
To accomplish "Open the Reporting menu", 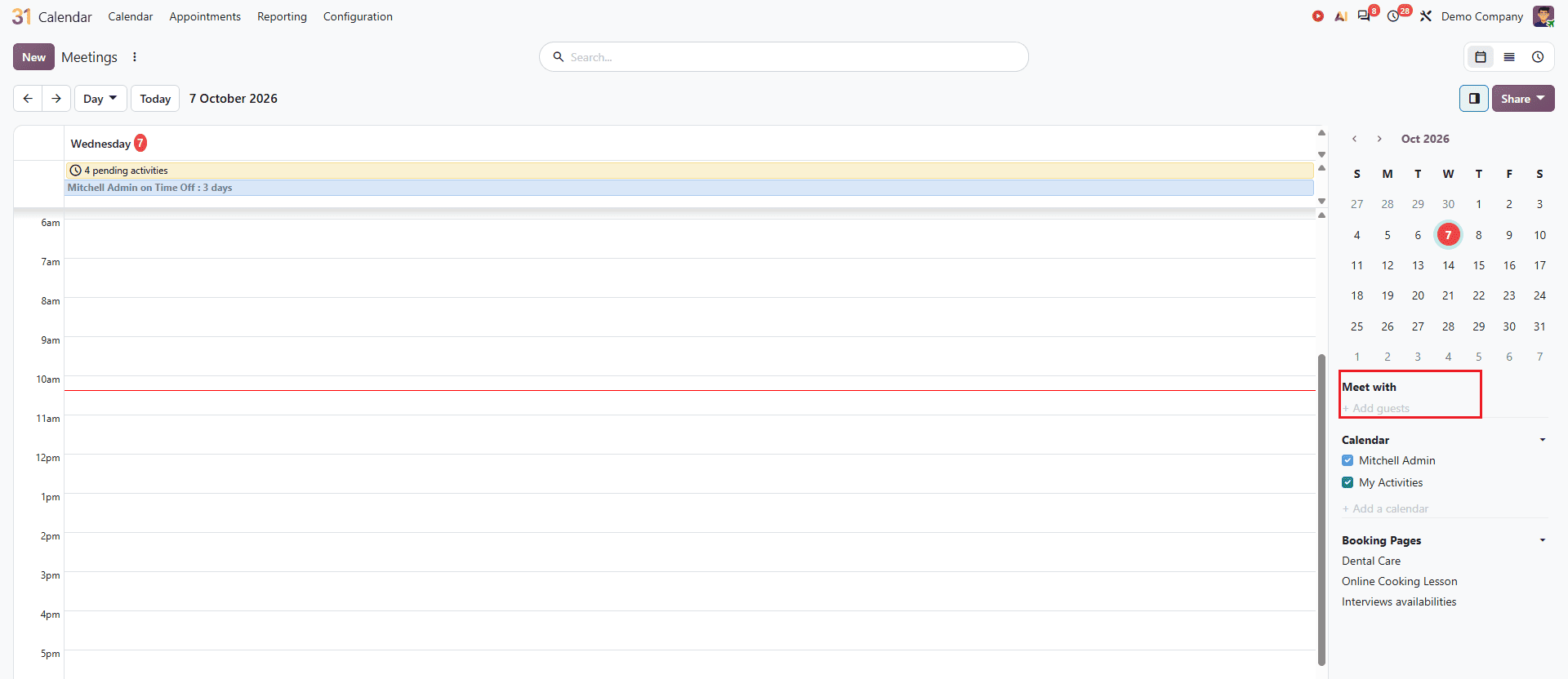I will click(282, 16).
